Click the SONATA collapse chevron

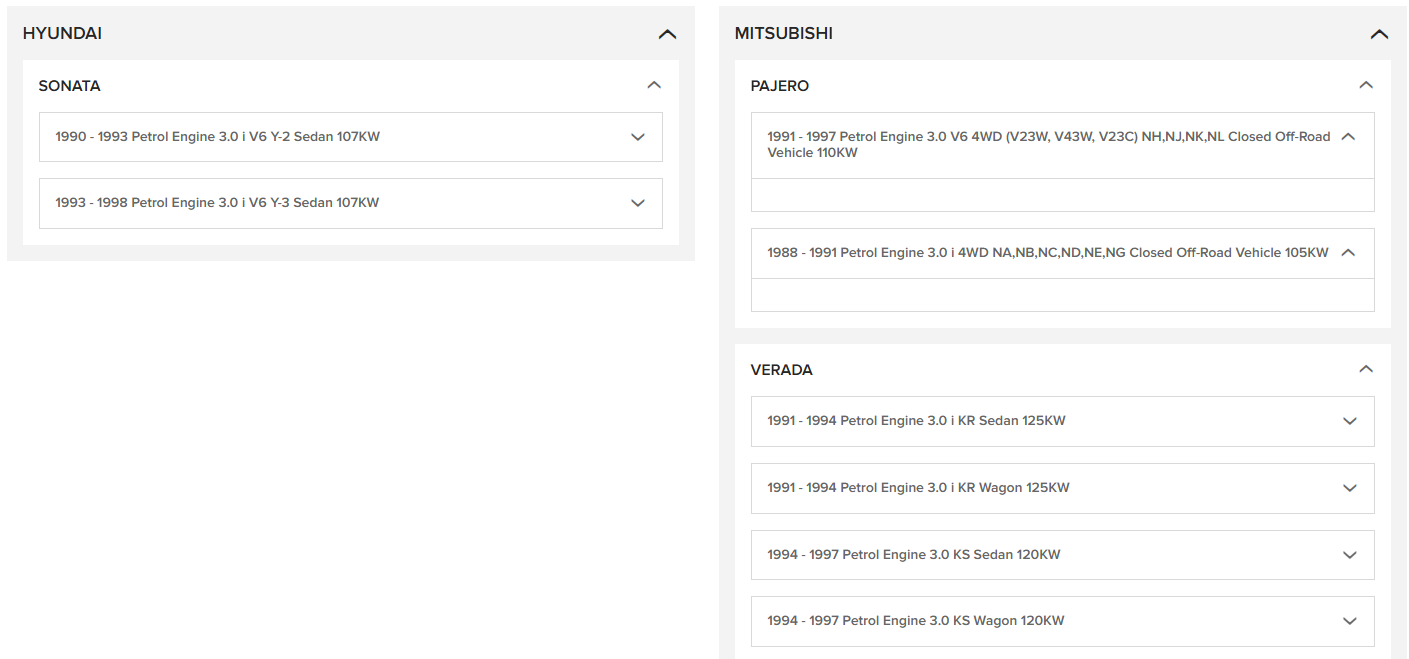[x=654, y=86]
